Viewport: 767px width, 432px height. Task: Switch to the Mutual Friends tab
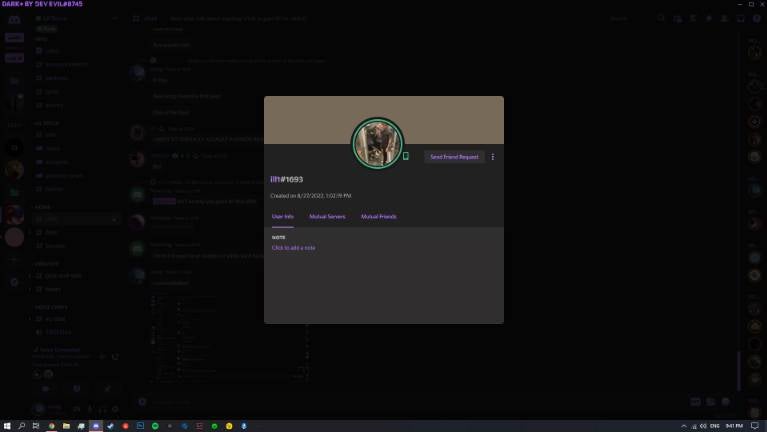[x=379, y=216]
